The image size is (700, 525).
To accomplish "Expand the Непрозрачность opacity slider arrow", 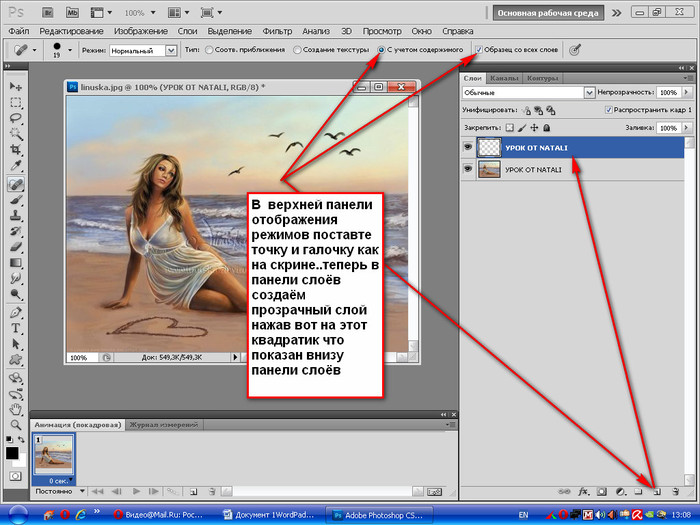I will [687, 92].
